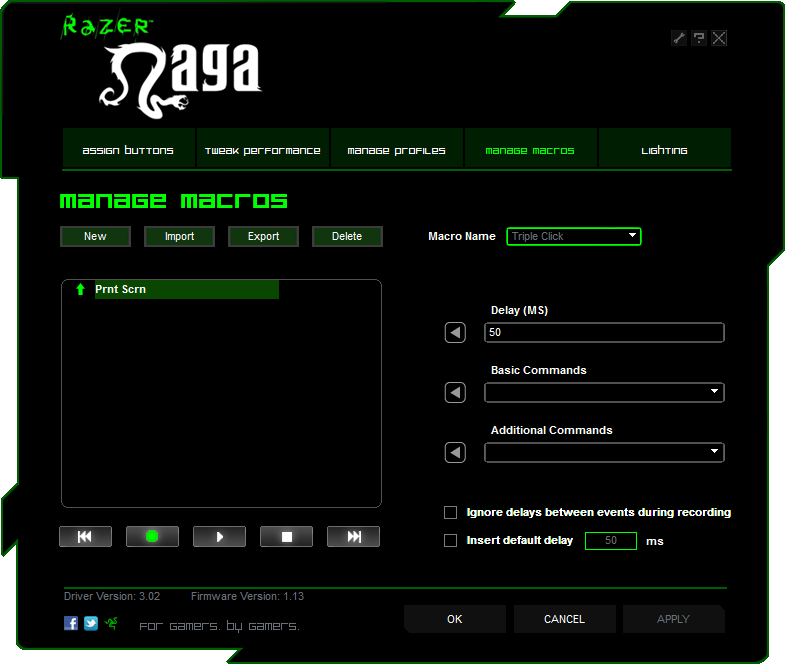Click the Export button

[x=263, y=236]
